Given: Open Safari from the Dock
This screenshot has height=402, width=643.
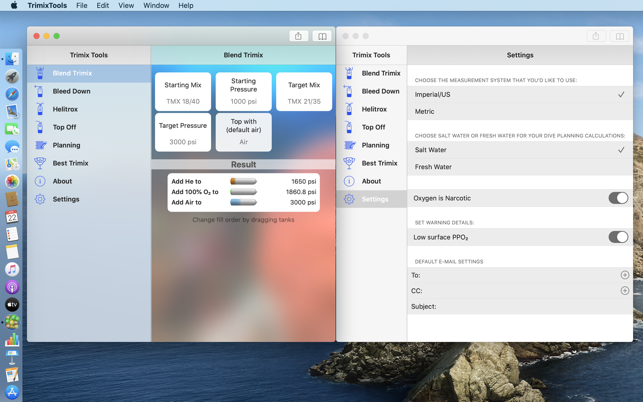Looking at the screenshot, I should tap(12, 94).
